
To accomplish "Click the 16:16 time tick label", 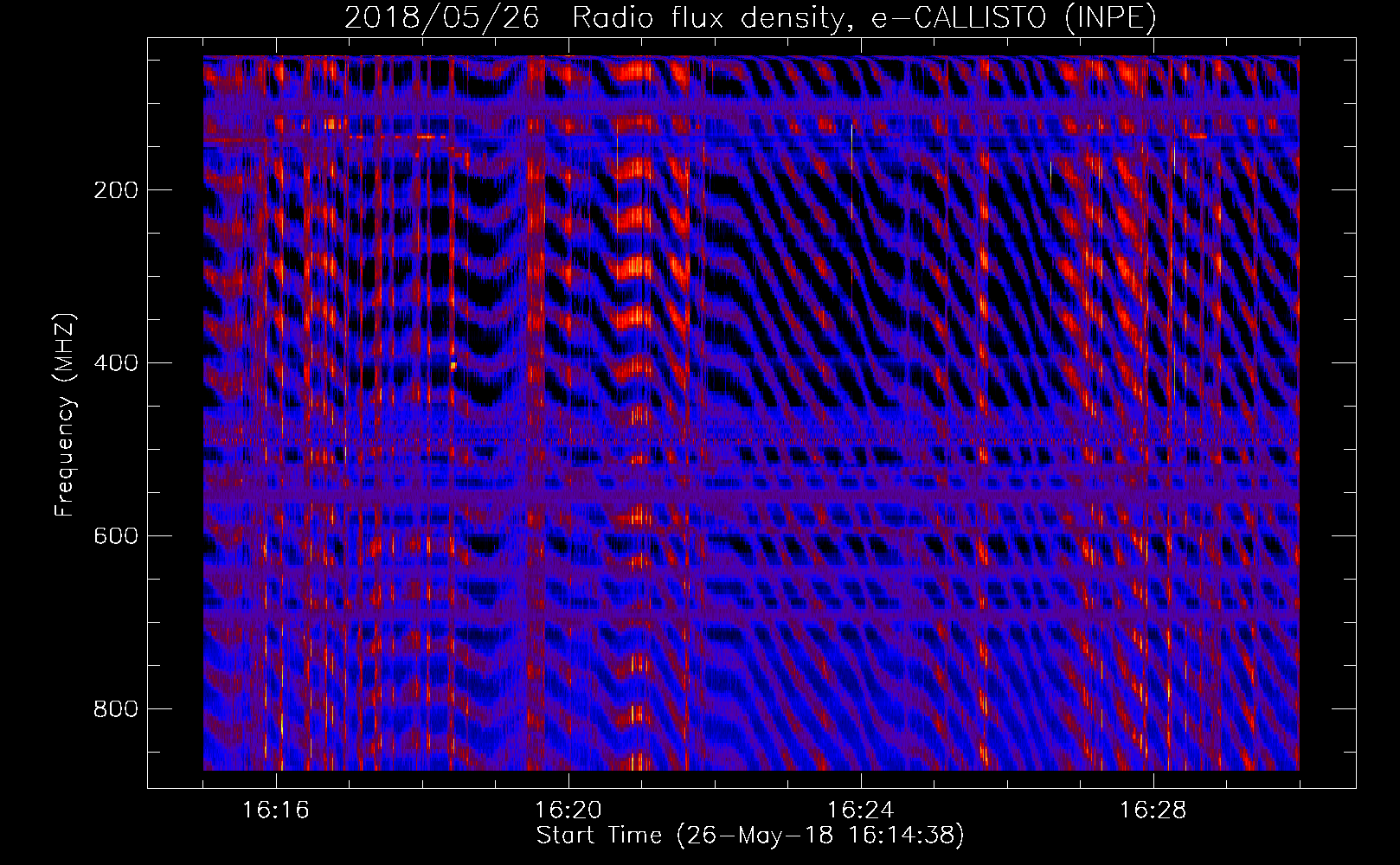I will click(276, 811).
